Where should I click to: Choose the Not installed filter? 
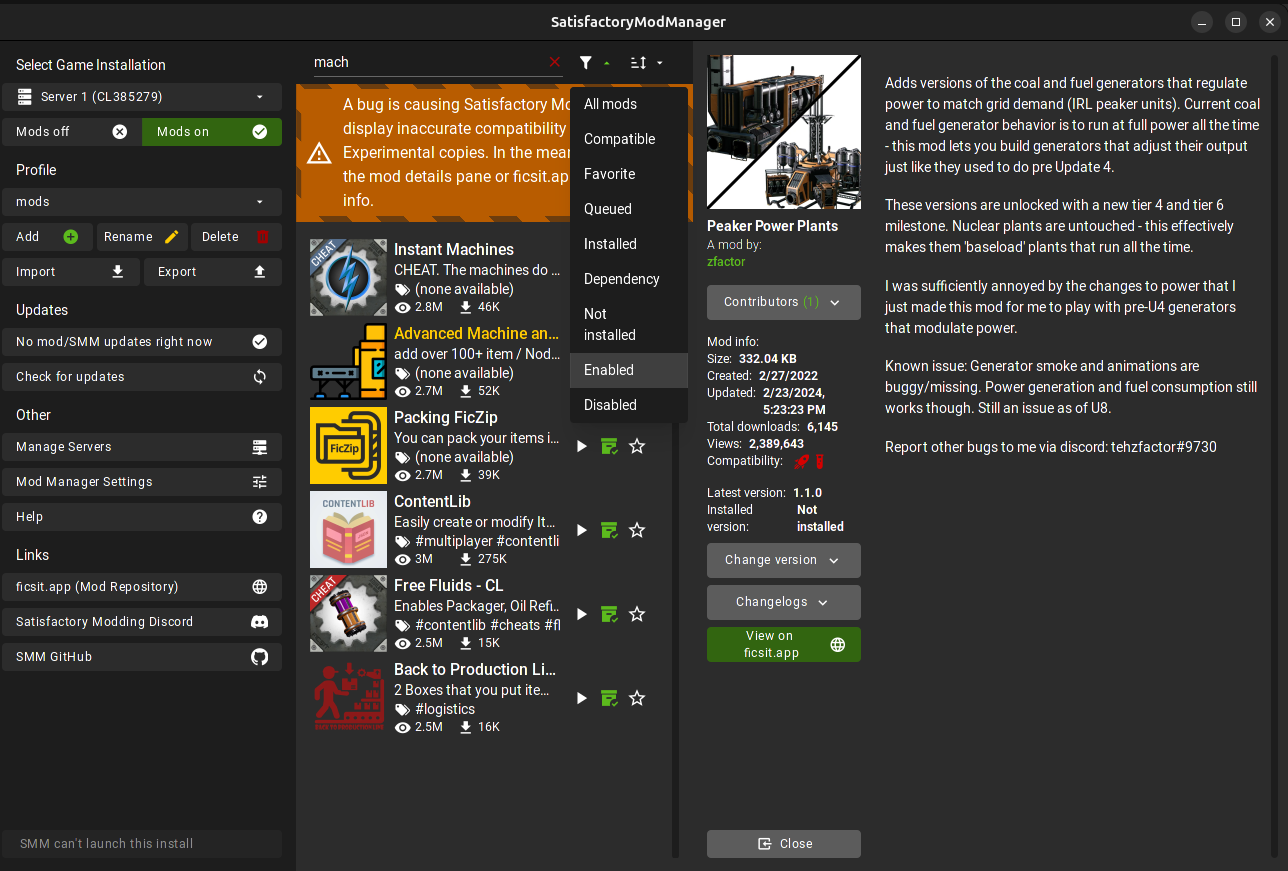[x=629, y=325]
